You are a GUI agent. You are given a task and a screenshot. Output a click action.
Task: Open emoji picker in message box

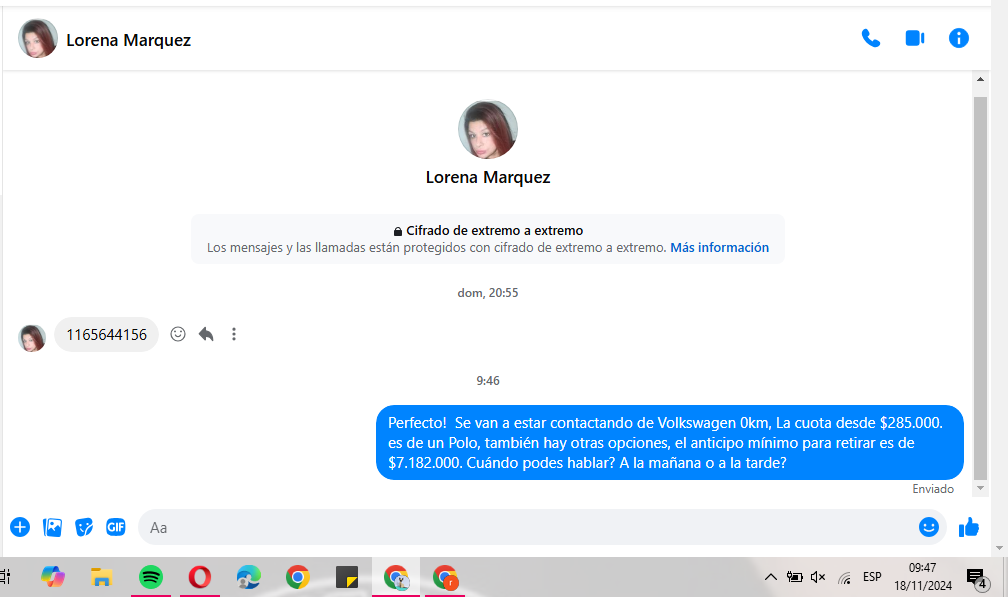(x=928, y=527)
